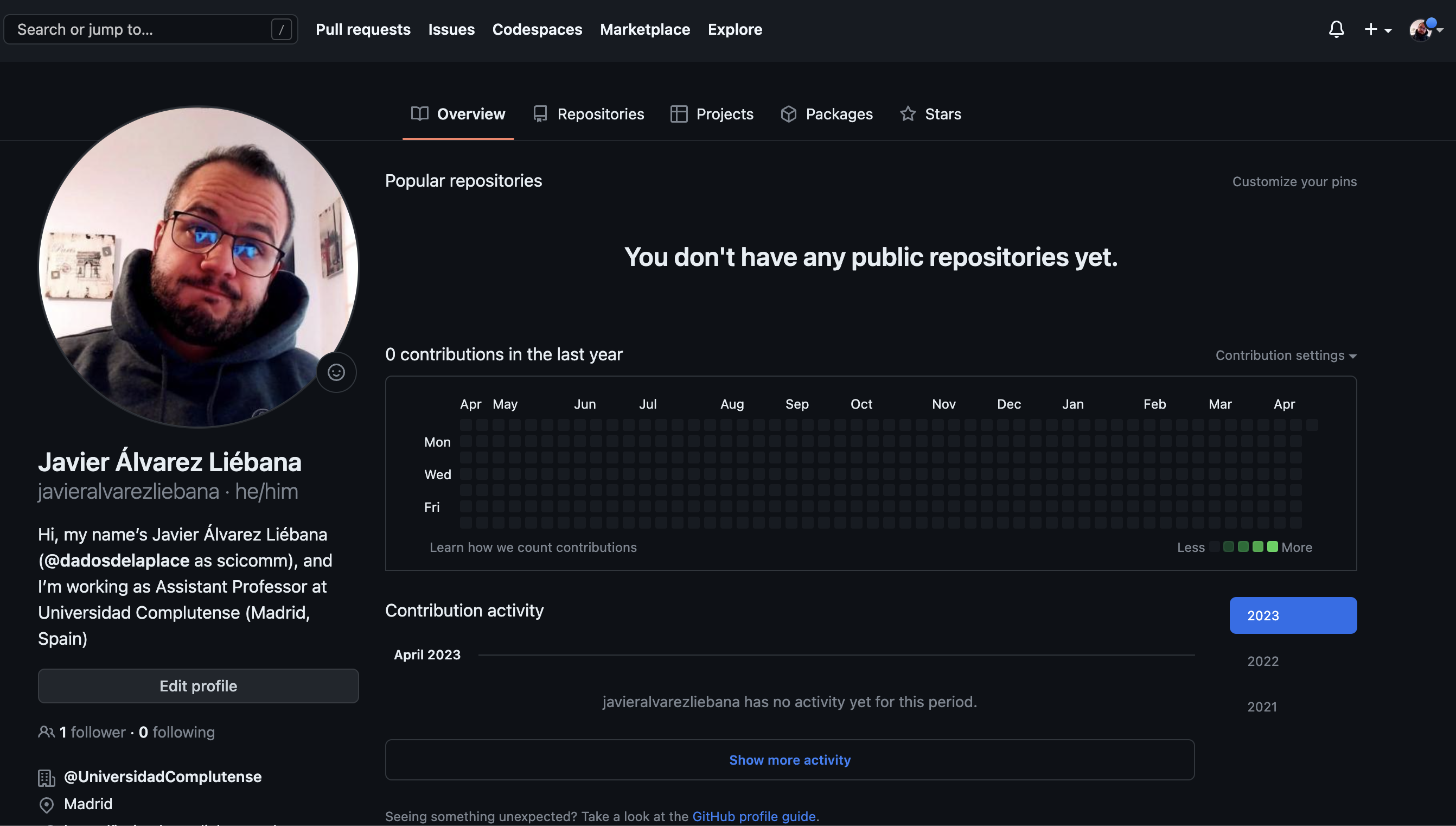This screenshot has width=1456, height=826.
Task: Click the Edit profile button
Action: 198,686
